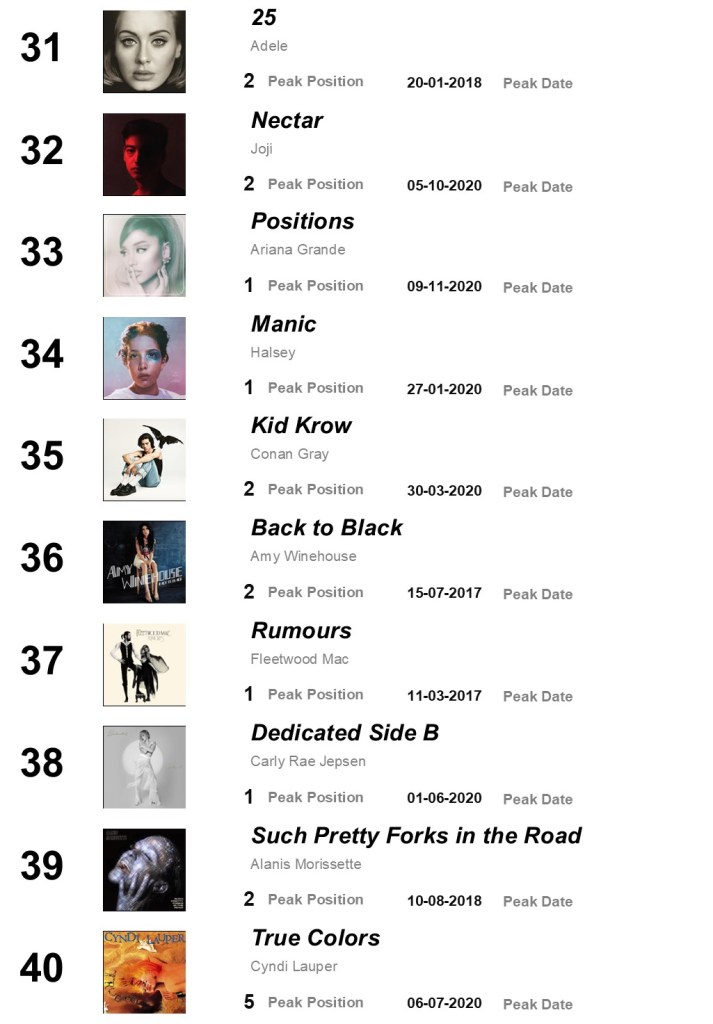This screenshot has height=1024, width=713.
Task: Click peak date 05-10-2020 for Nectar
Action: [x=444, y=186]
